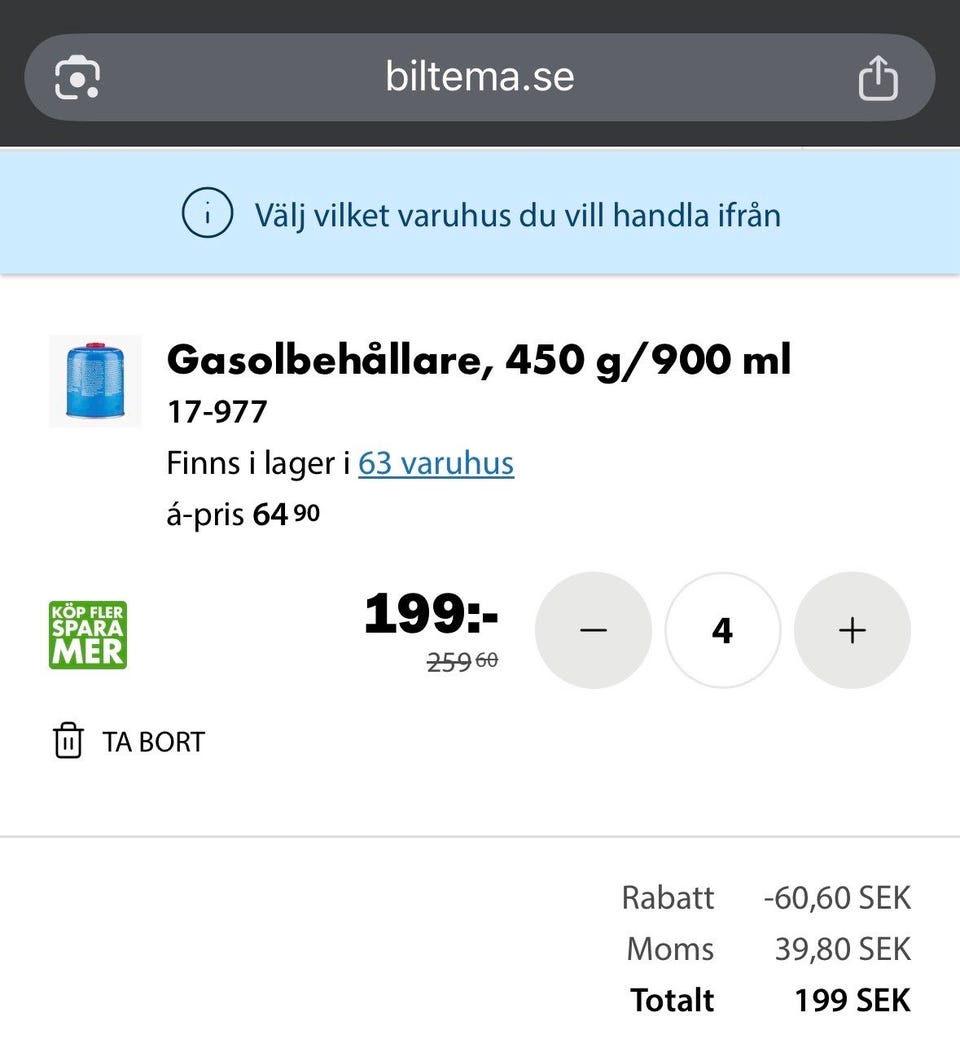Tap the biltema.se address text
The height and width of the screenshot is (1052, 960).
(x=480, y=77)
